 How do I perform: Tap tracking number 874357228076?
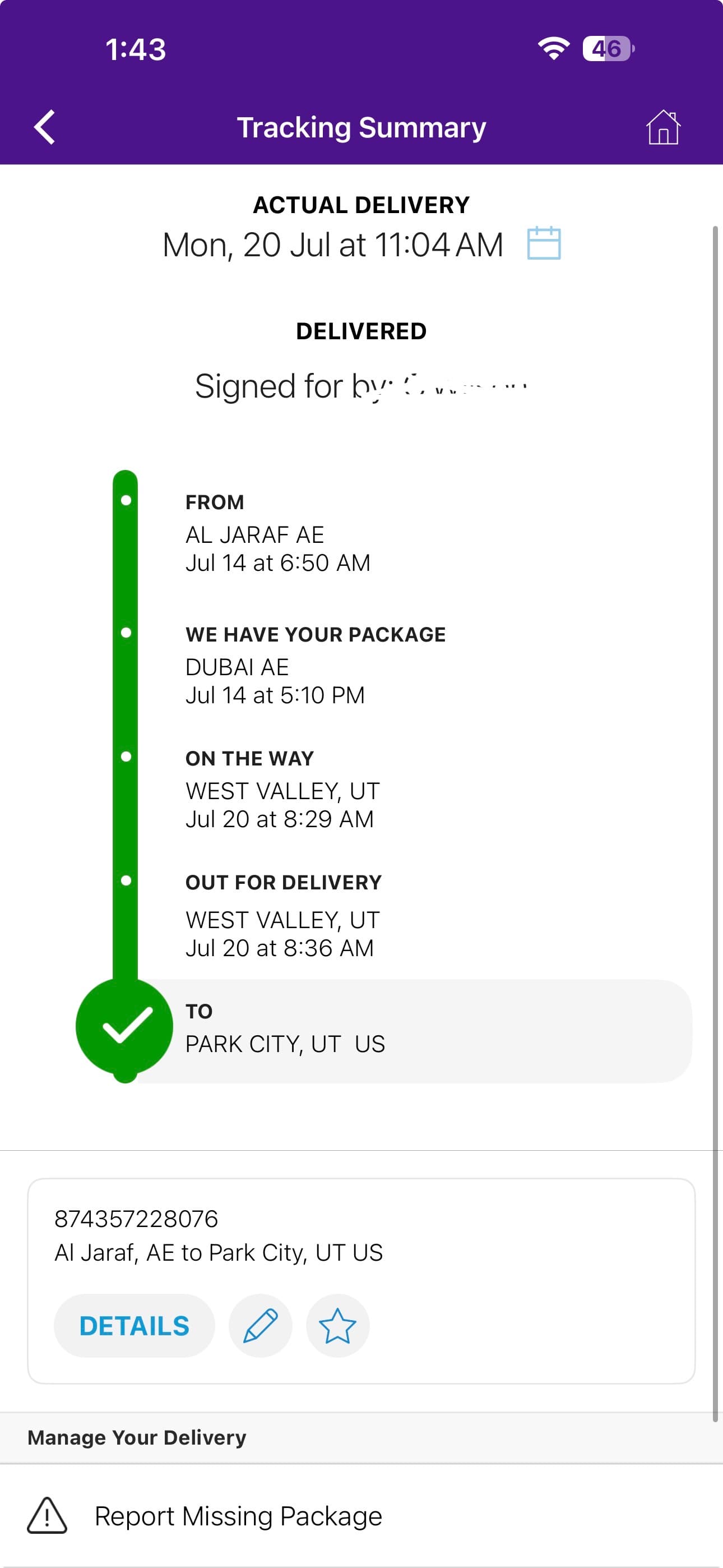click(x=136, y=1219)
